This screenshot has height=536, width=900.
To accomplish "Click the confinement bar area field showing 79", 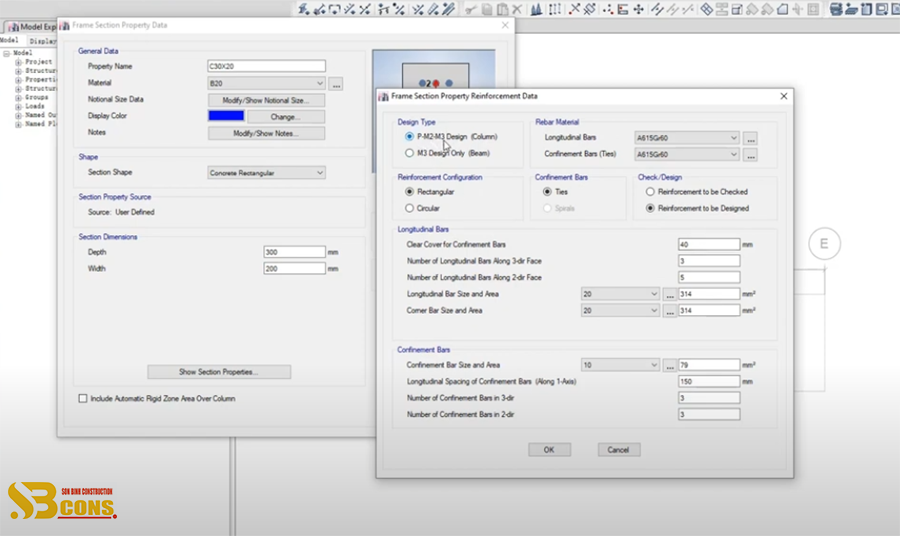I will (x=709, y=365).
